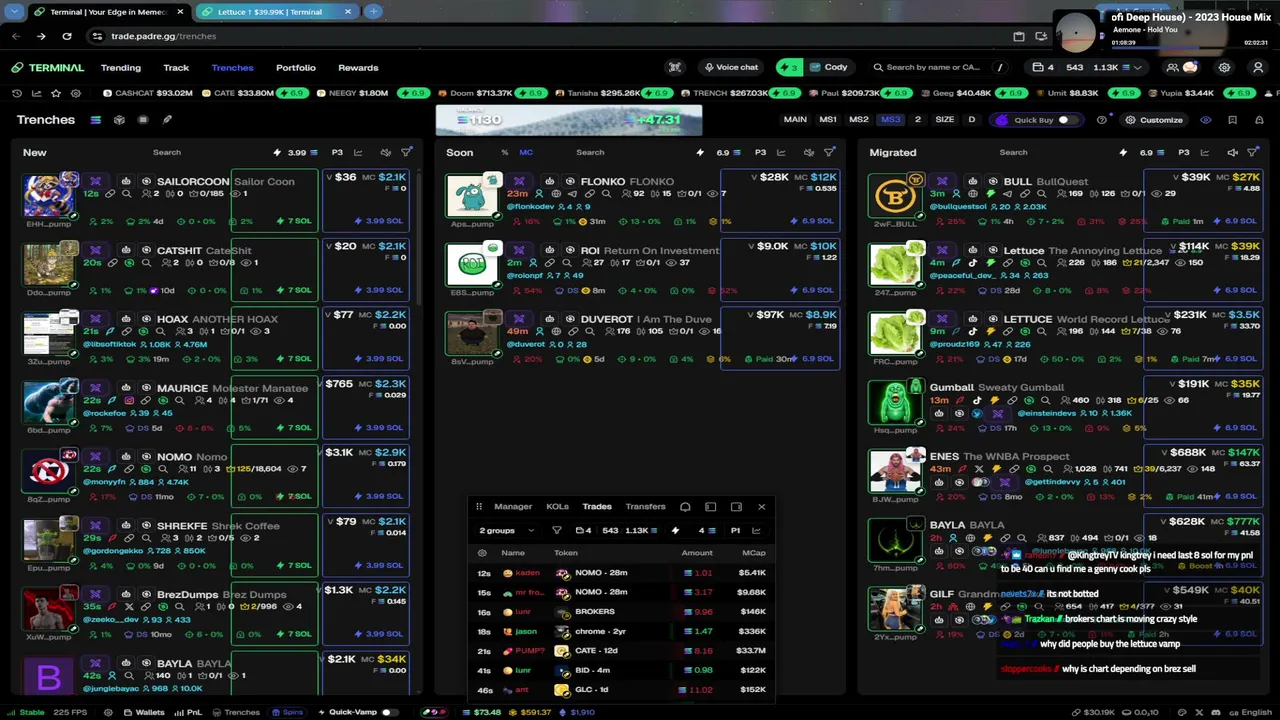This screenshot has width=1280, height=720.
Task: Toggle sound mute in New column header
Action: click(385, 152)
